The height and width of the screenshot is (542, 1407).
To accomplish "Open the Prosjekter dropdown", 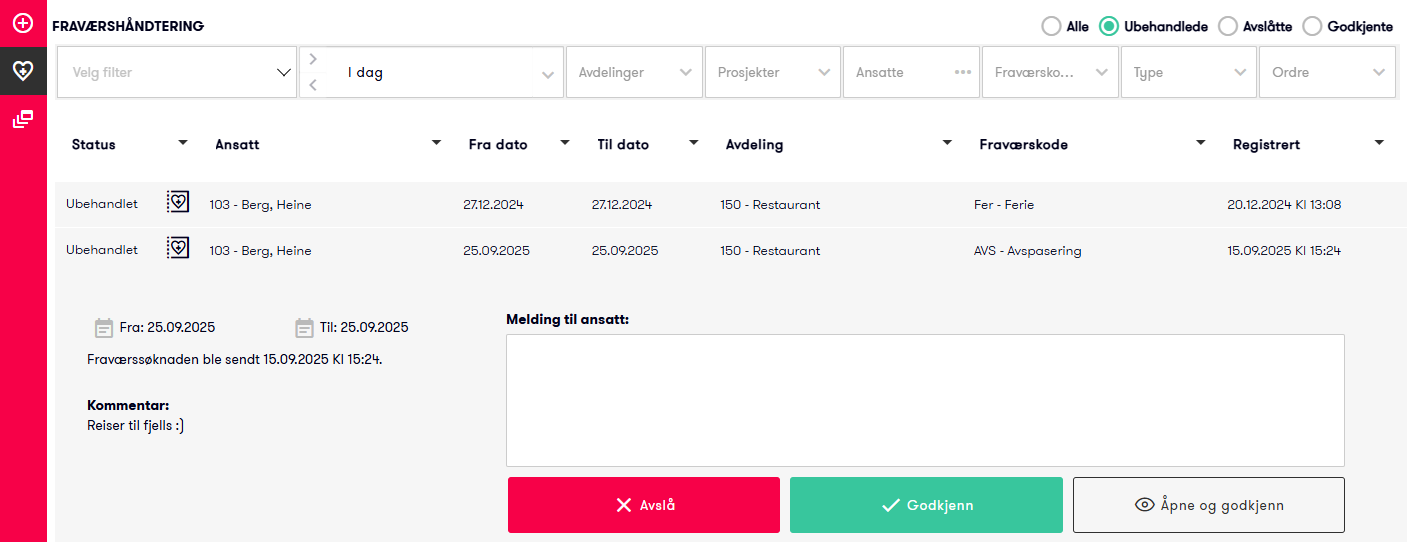I will 772,72.
